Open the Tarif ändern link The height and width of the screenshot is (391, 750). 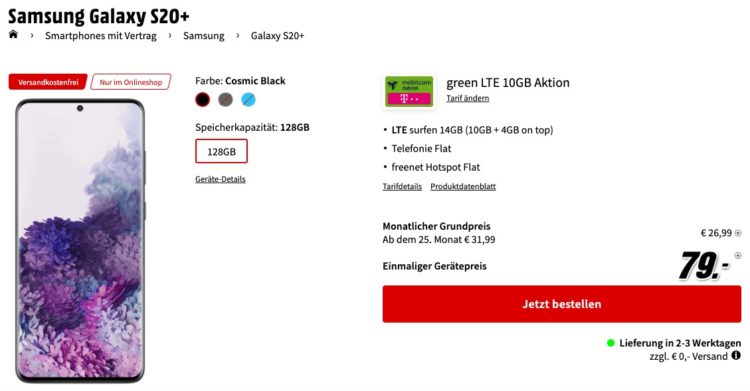click(x=468, y=98)
